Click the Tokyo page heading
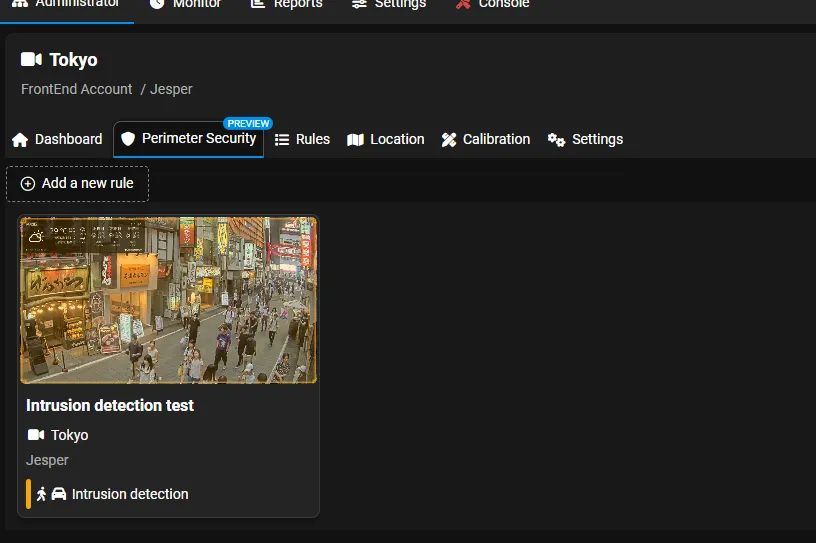Image resolution: width=816 pixels, height=543 pixels. click(x=73, y=60)
